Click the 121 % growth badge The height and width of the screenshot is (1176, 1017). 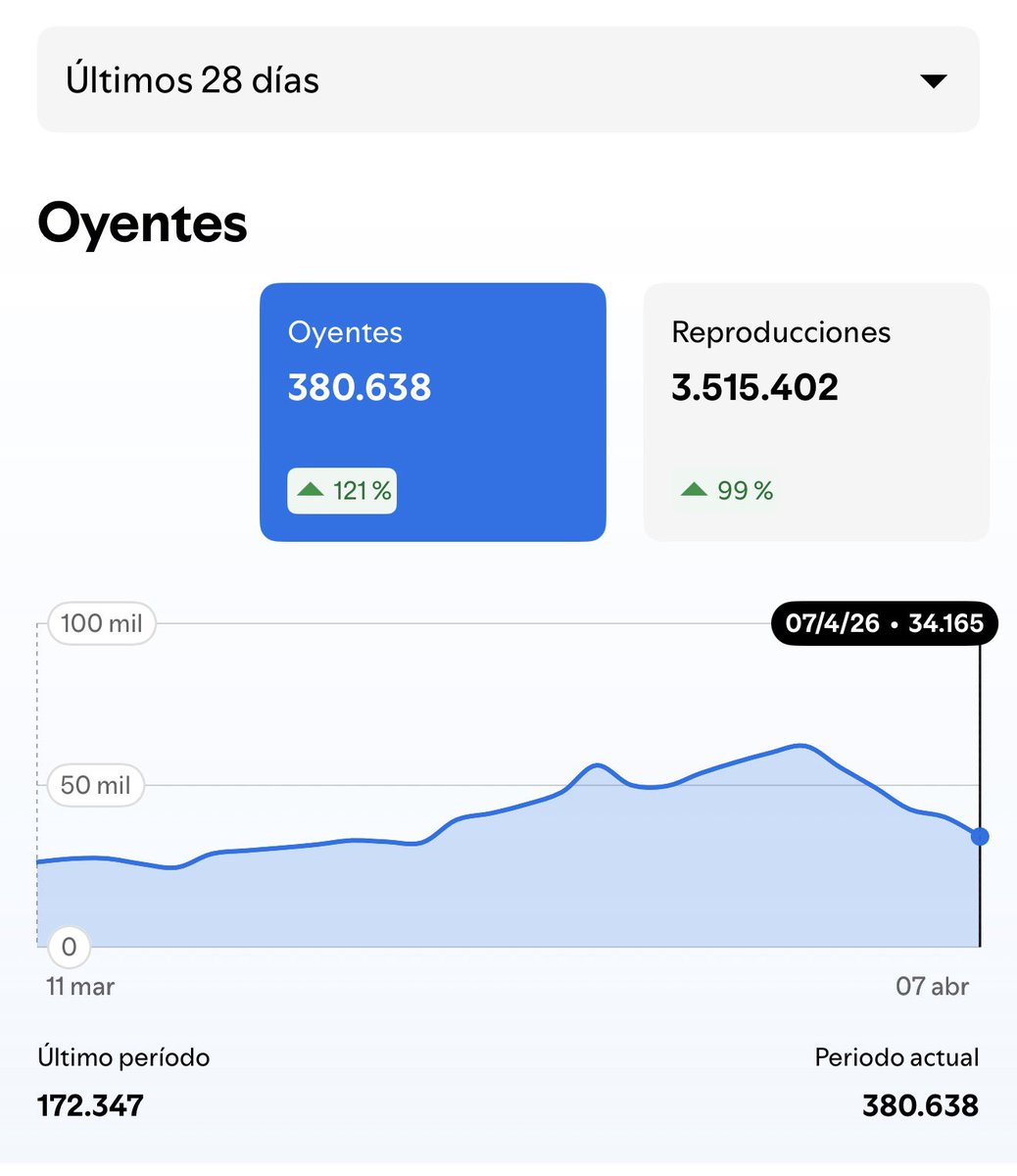342,491
